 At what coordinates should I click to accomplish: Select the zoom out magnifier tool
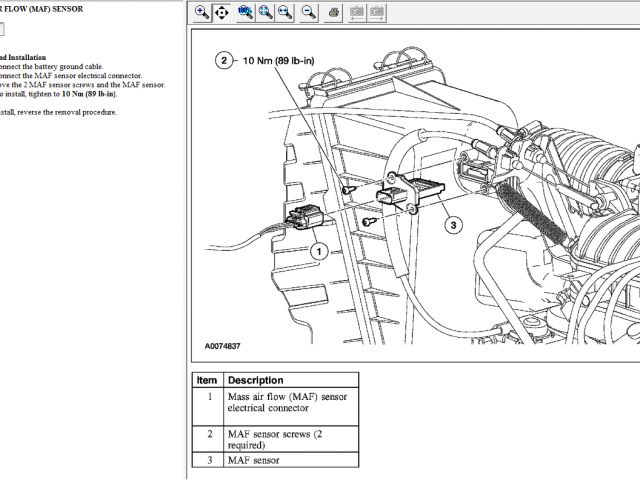pyautogui.click(x=309, y=12)
